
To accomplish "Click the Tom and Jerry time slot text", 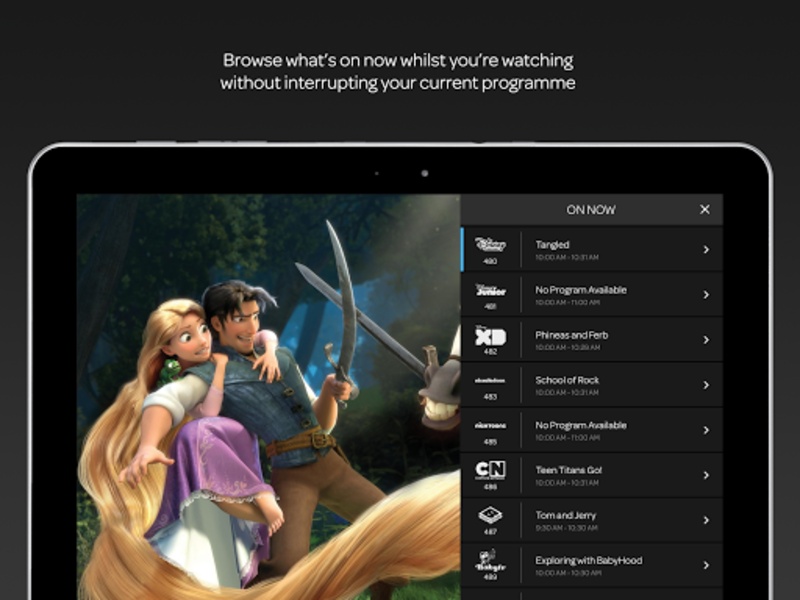I will point(566,528).
